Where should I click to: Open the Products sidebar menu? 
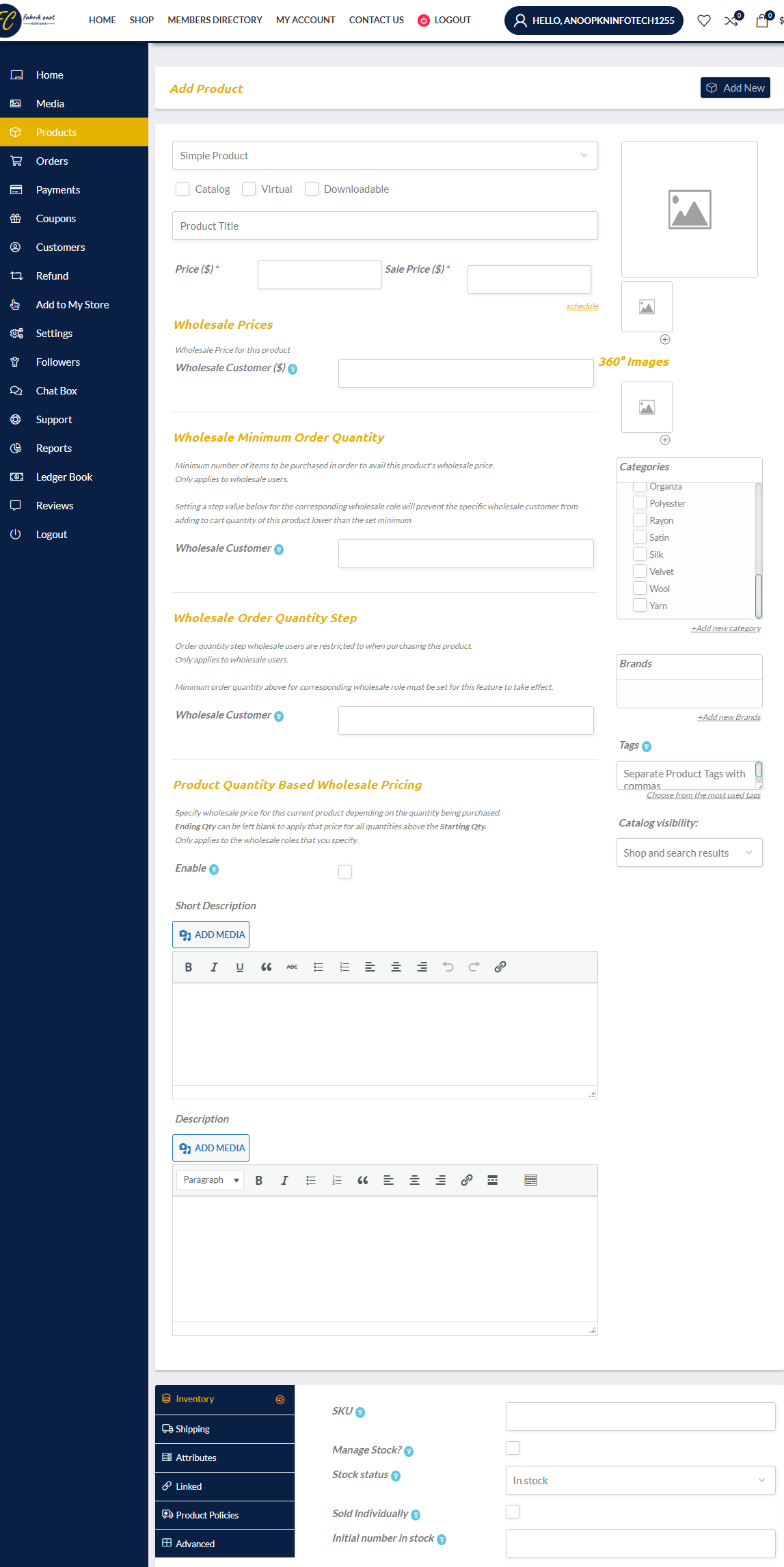click(x=74, y=132)
